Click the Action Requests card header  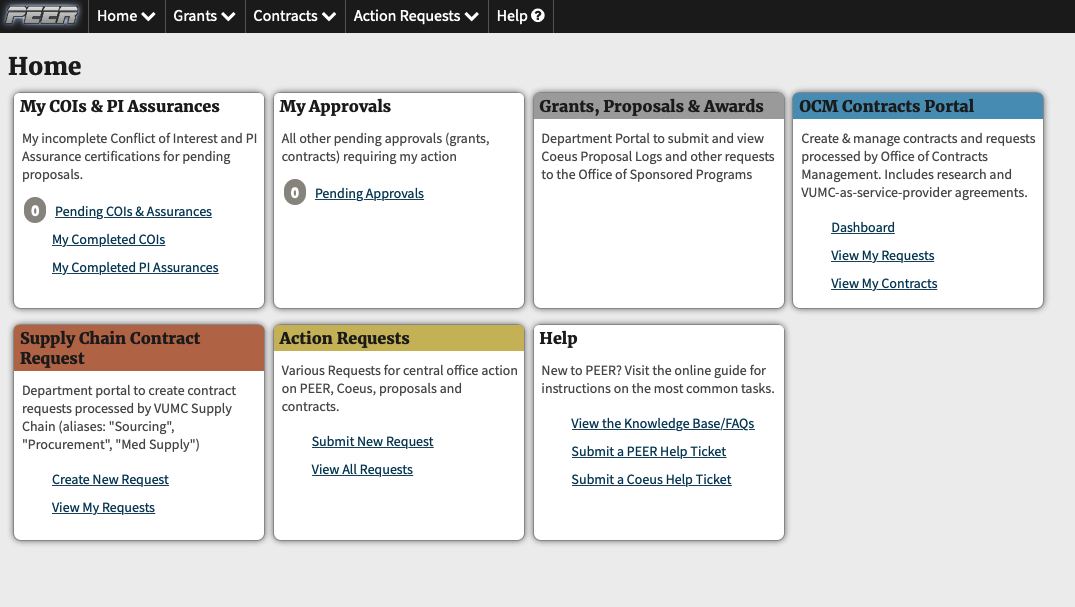399,338
